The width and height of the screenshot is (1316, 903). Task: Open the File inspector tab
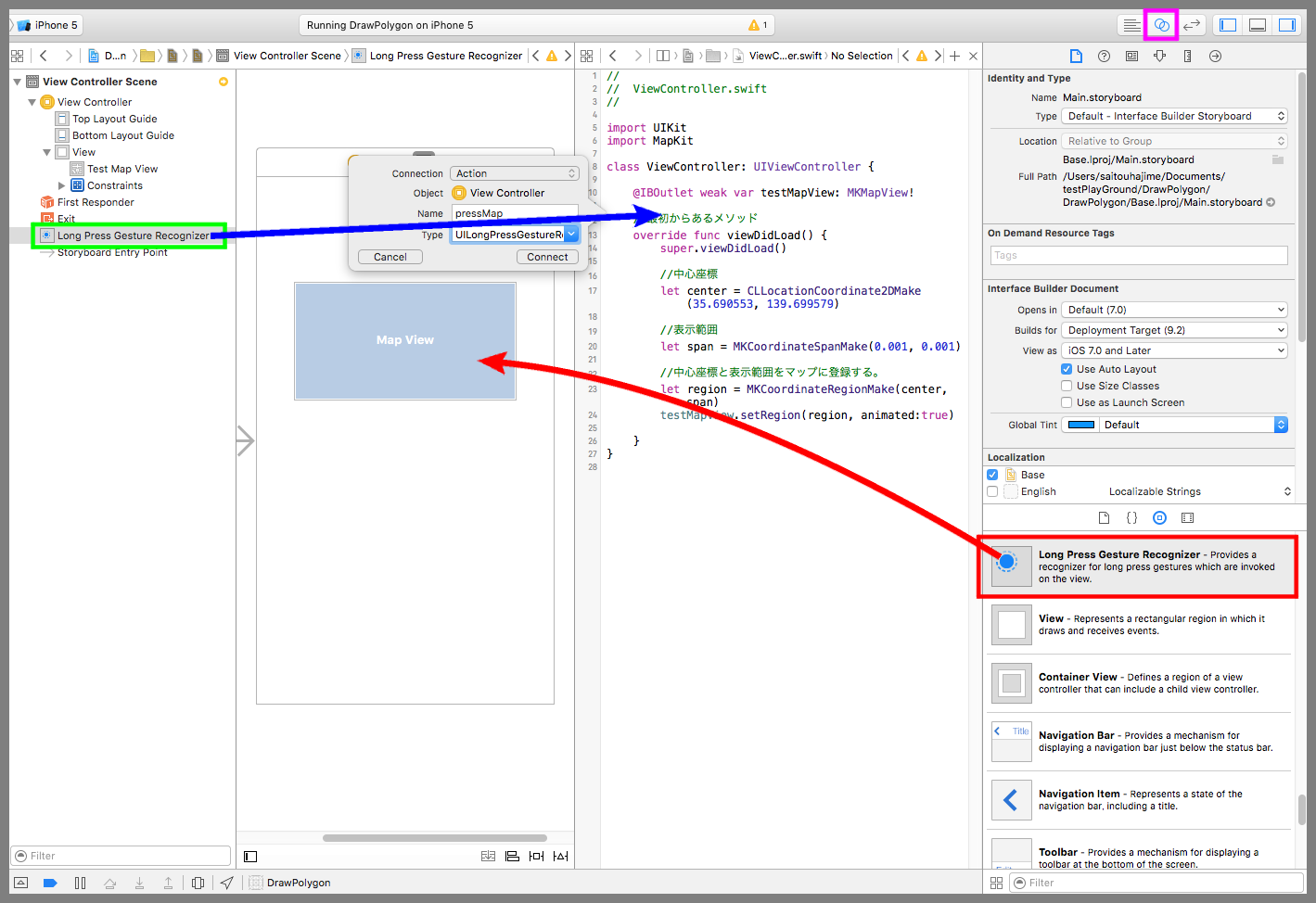click(x=1076, y=56)
